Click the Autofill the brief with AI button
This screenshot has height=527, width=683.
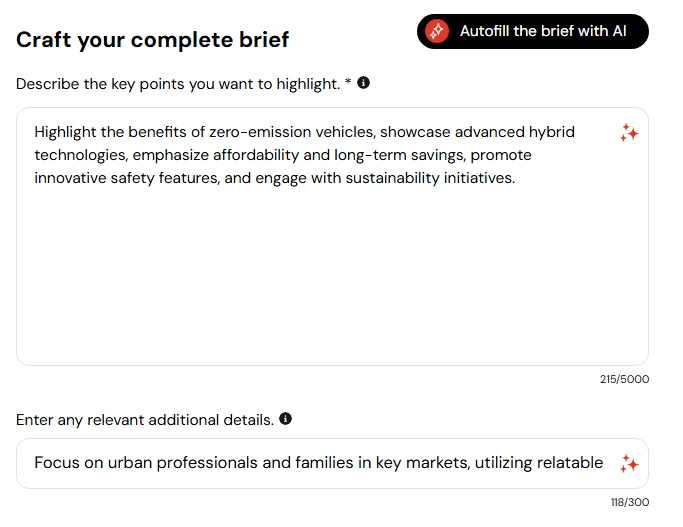click(532, 31)
